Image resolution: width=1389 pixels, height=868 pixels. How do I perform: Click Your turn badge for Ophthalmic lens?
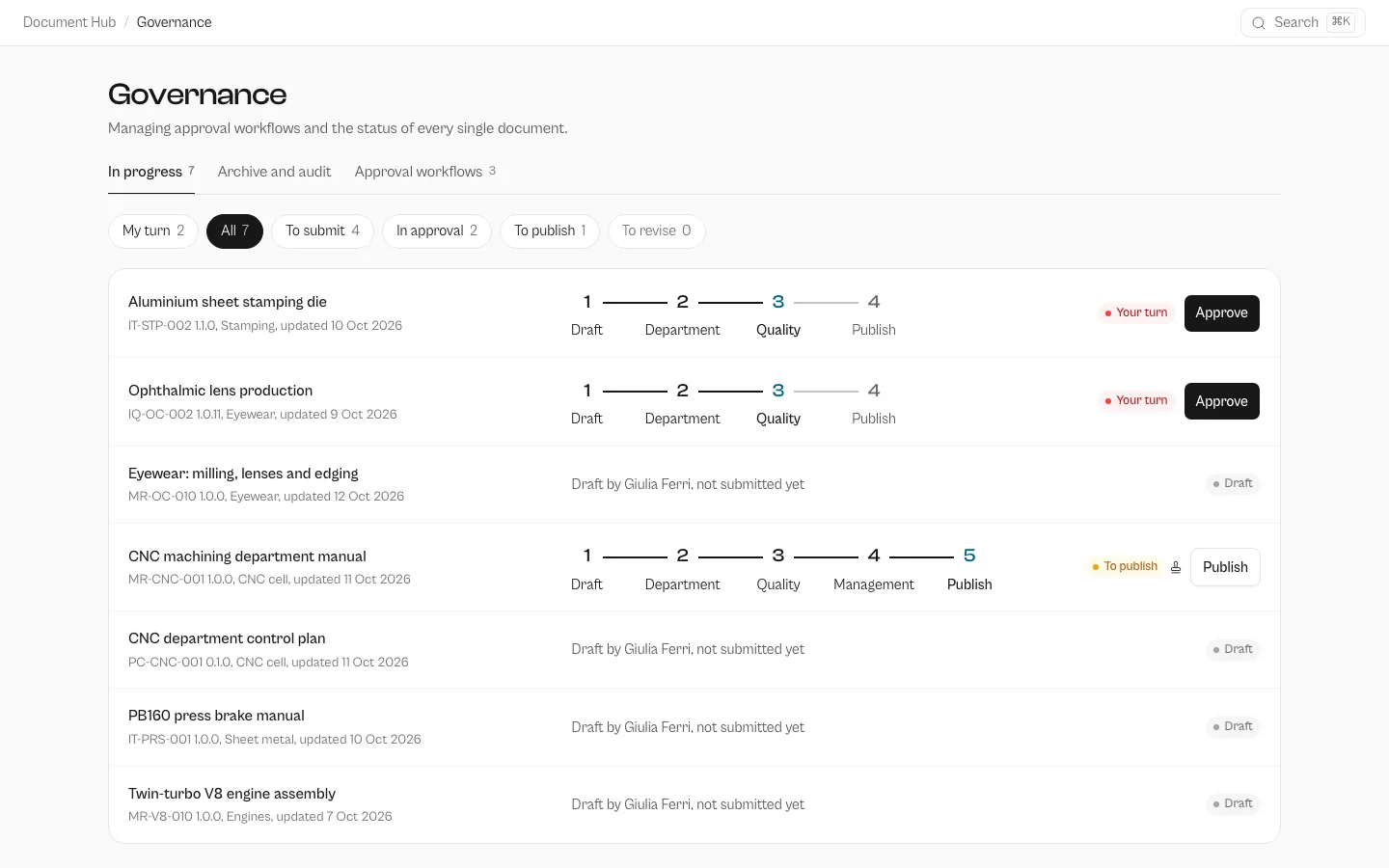coord(1136,400)
